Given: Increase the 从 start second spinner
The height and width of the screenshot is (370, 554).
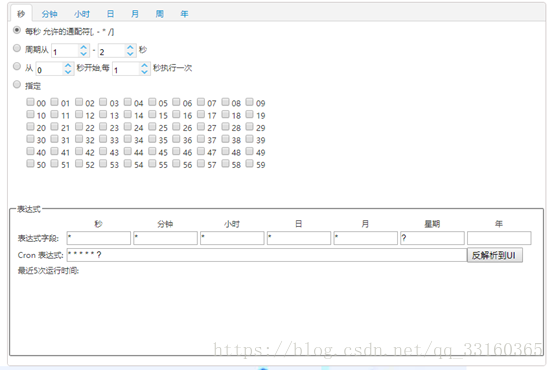Looking at the screenshot, I should coord(68,65).
